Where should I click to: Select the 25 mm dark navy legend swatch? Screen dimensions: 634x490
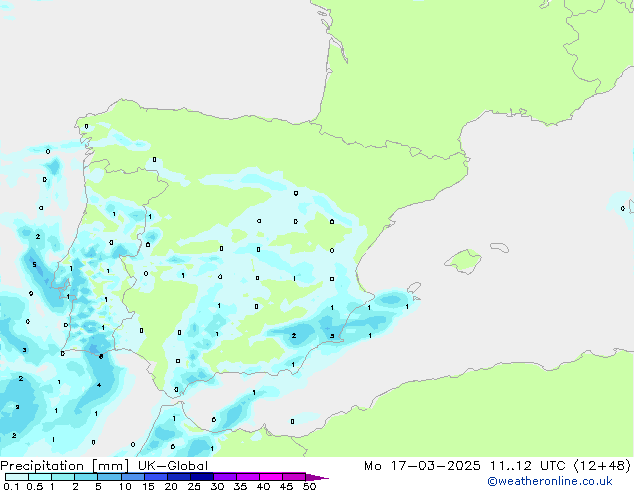coord(202,477)
